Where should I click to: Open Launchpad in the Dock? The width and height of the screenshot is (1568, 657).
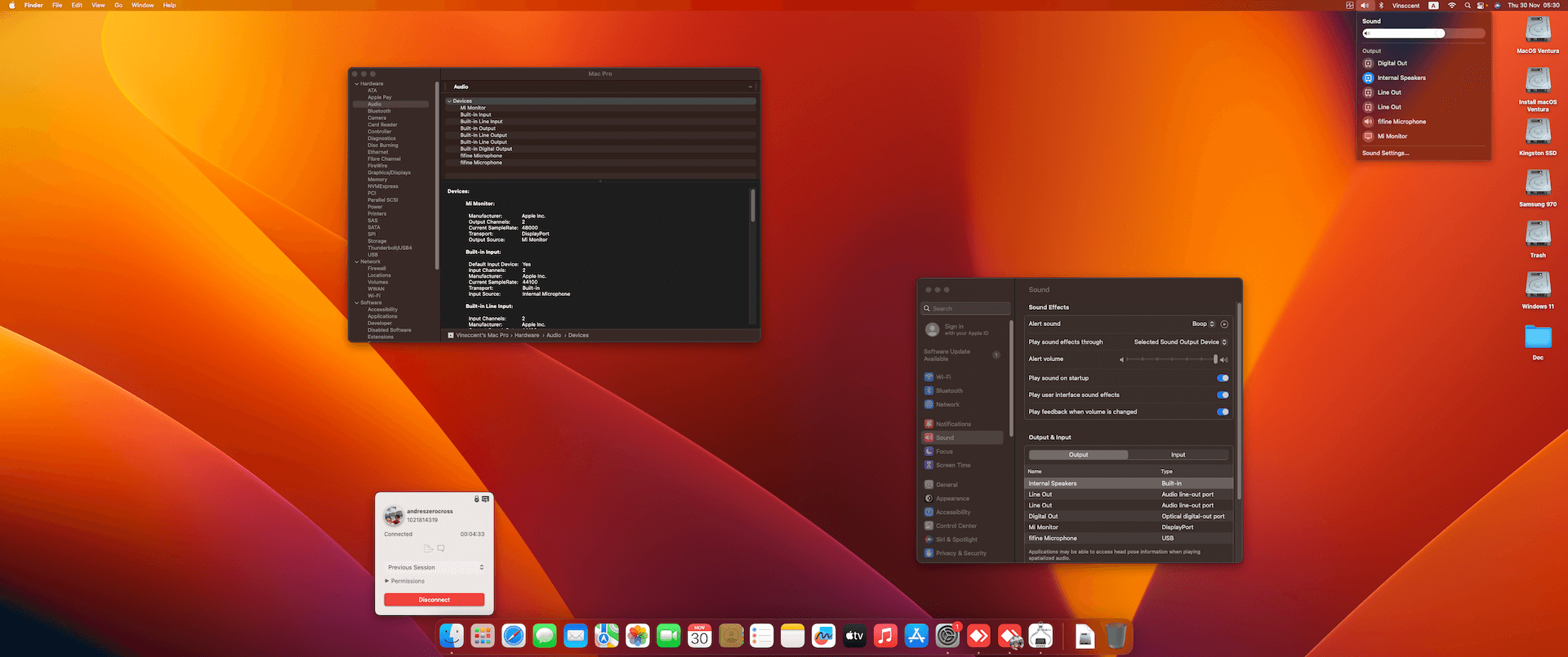(x=483, y=636)
